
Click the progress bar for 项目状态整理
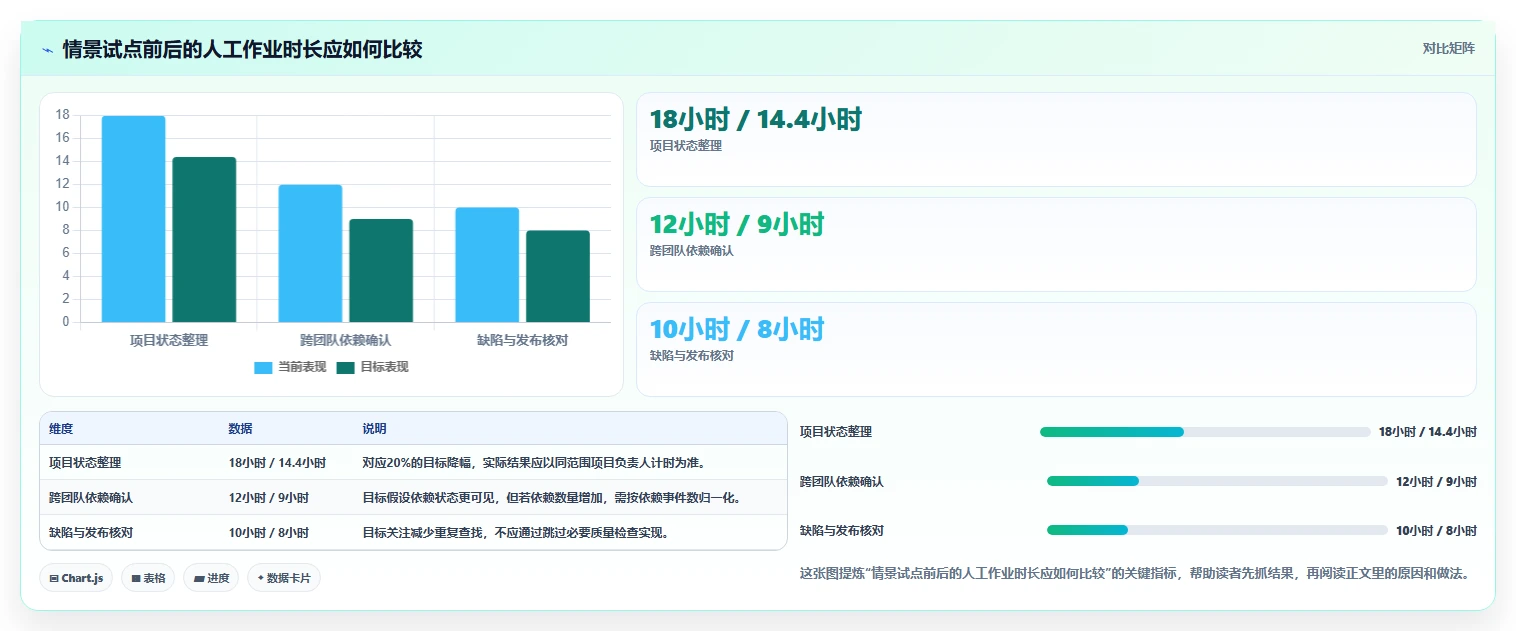click(x=1205, y=432)
